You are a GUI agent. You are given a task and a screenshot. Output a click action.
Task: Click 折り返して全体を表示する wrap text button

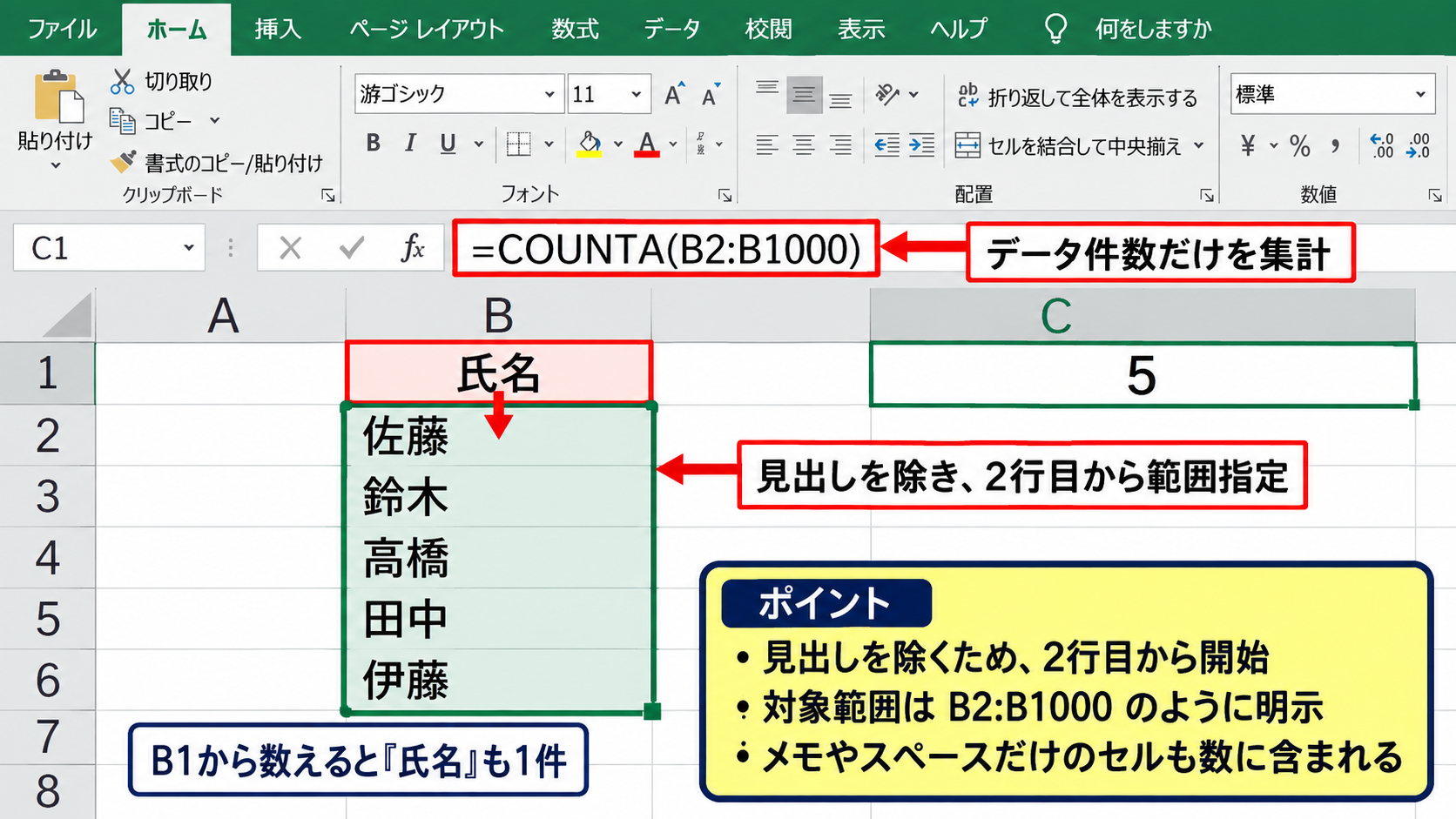pyautogui.click(x=1077, y=97)
